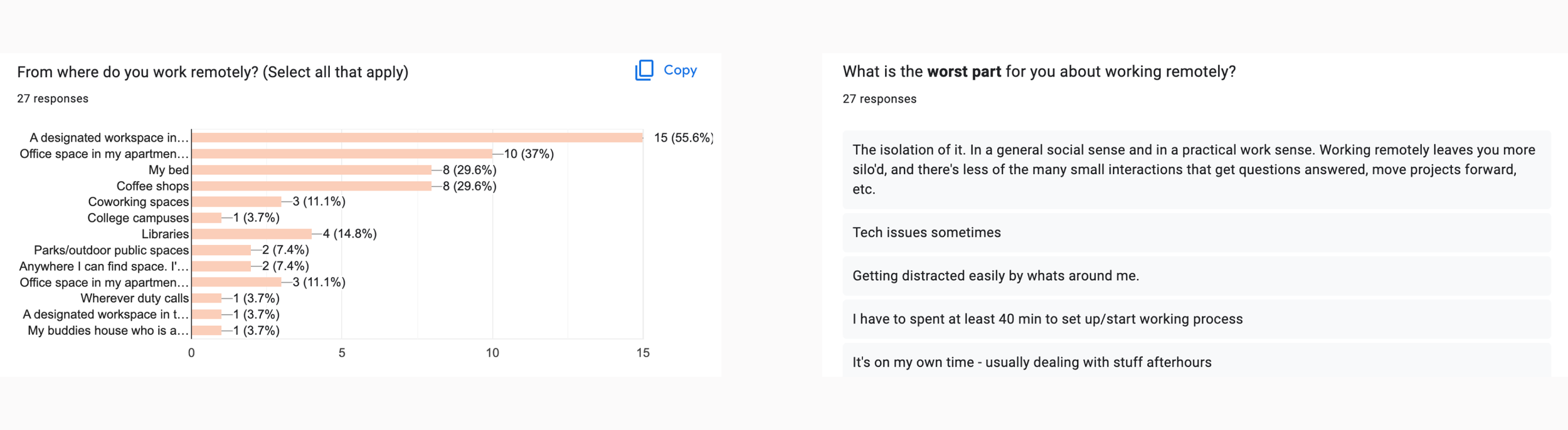Click the "10 (37%)" value label
The height and width of the screenshot is (430, 1568).
pyautogui.click(x=528, y=154)
